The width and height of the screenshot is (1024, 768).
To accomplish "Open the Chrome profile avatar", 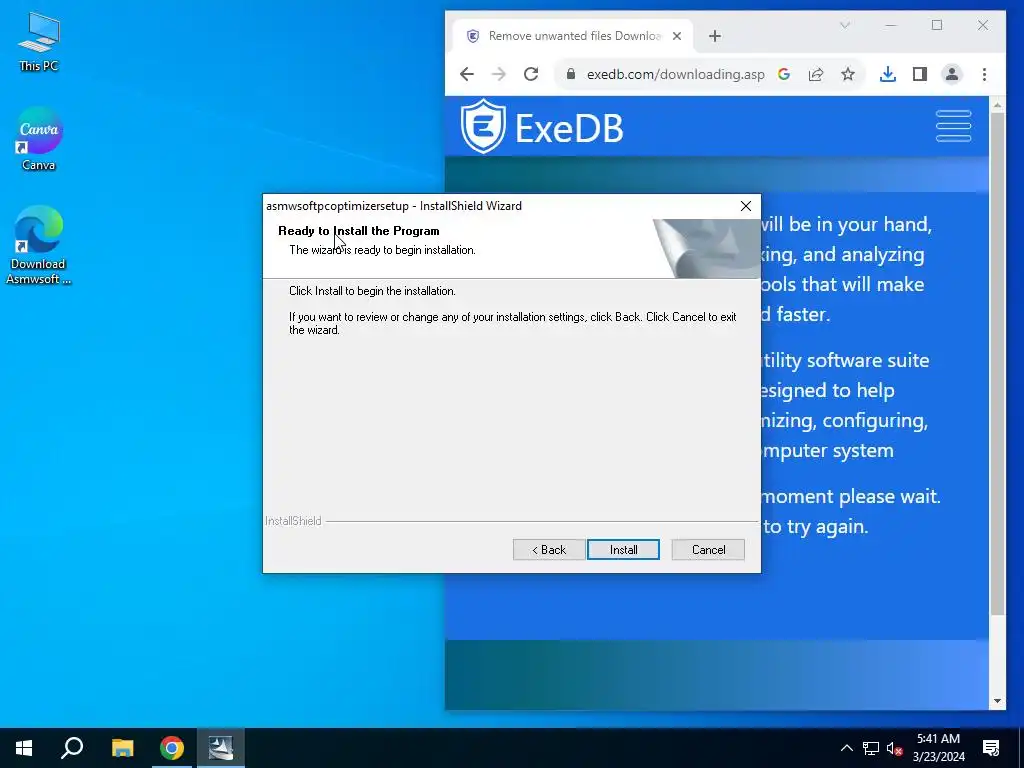I will click(x=952, y=74).
